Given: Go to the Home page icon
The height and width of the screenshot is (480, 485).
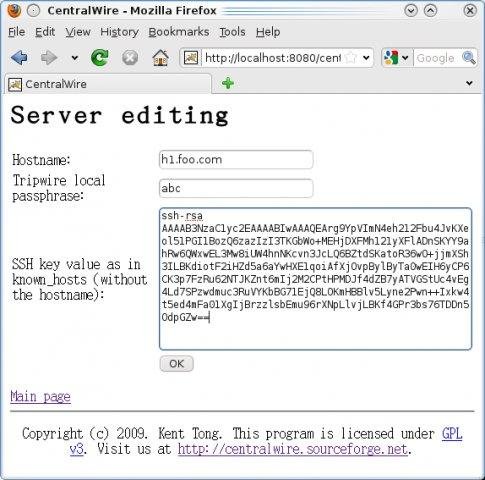Looking at the screenshot, I should point(160,58).
